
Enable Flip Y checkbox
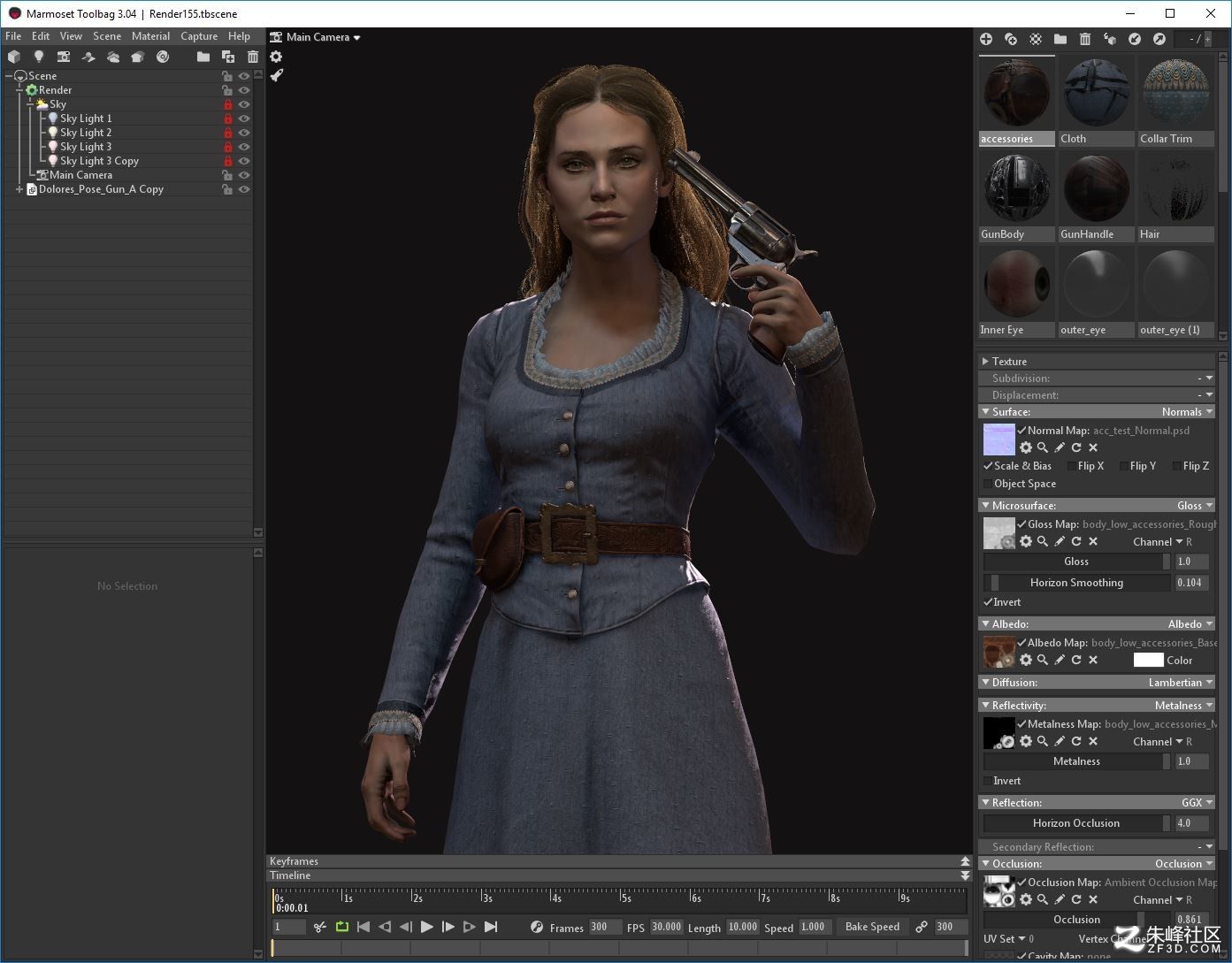pos(1124,466)
